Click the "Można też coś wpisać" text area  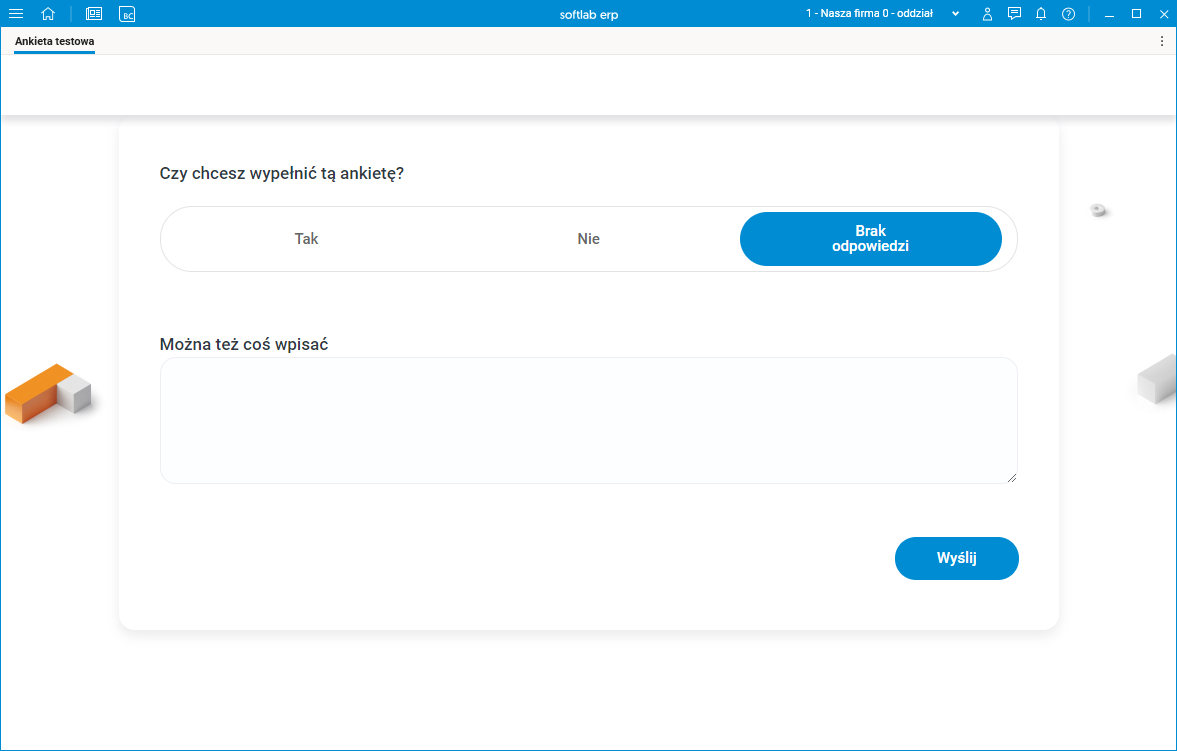(x=588, y=420)
